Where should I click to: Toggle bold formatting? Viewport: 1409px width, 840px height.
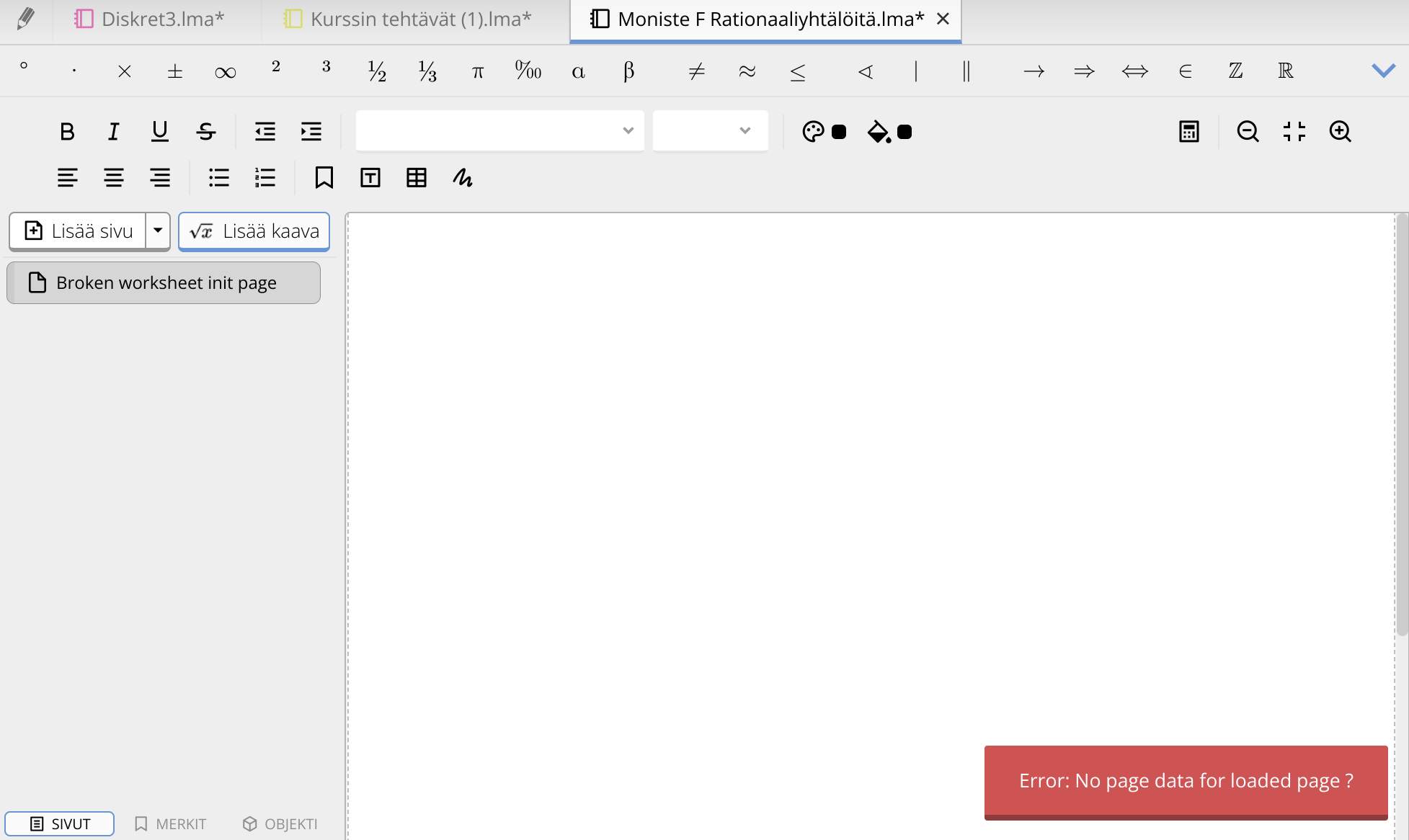click(67, 132)
